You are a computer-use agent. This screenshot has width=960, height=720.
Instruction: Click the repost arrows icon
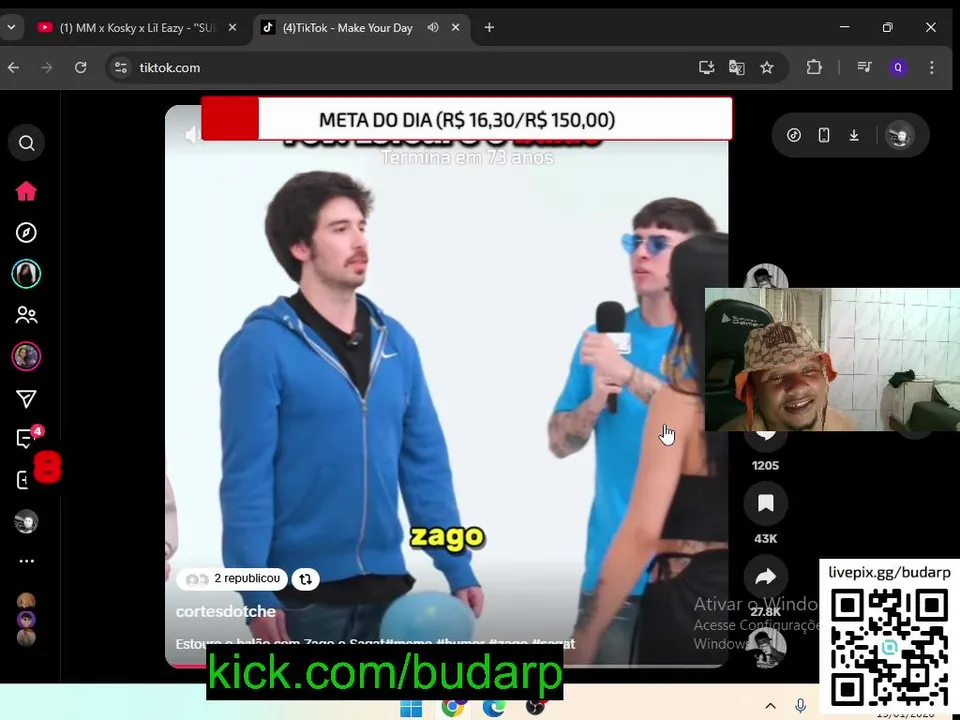point(306,579)
